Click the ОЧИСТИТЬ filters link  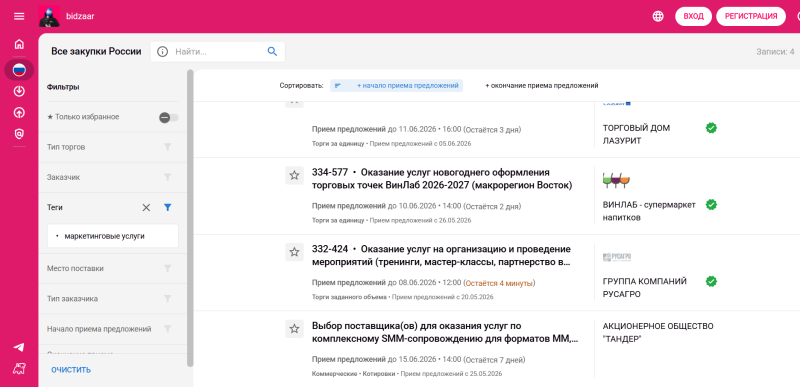[x=71, y=370]
